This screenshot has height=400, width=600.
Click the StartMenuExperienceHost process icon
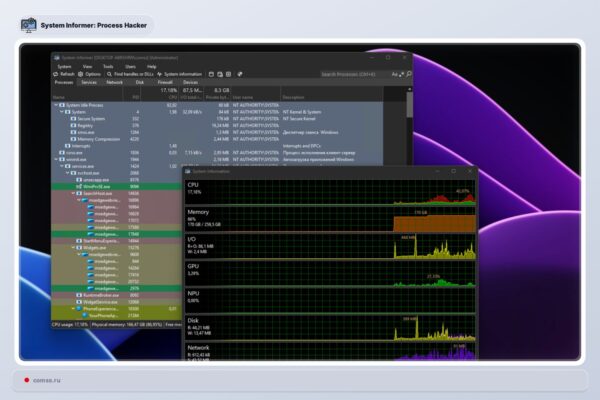[79, 241]
